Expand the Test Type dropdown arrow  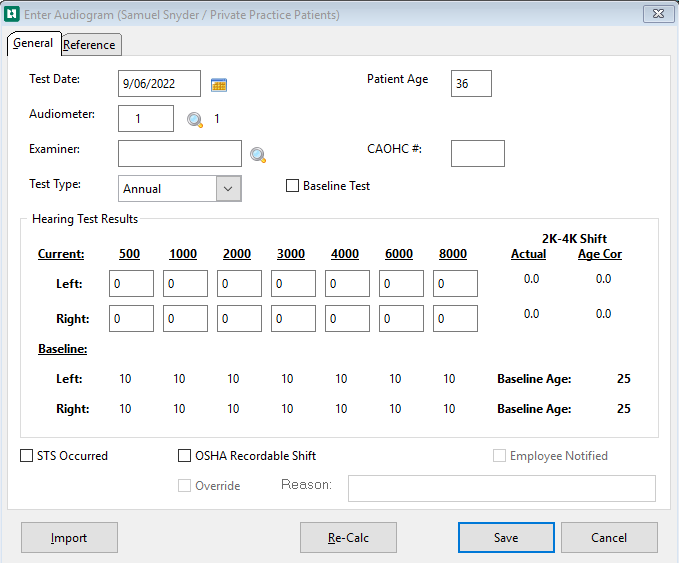point(228,188)
